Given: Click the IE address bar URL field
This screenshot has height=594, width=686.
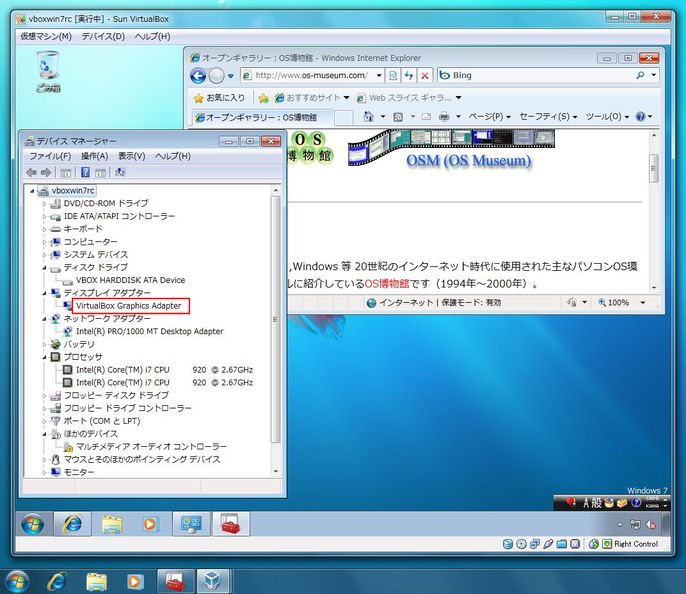Looking at the screenshot, I should pyautogui.click(x=312, y=75).
